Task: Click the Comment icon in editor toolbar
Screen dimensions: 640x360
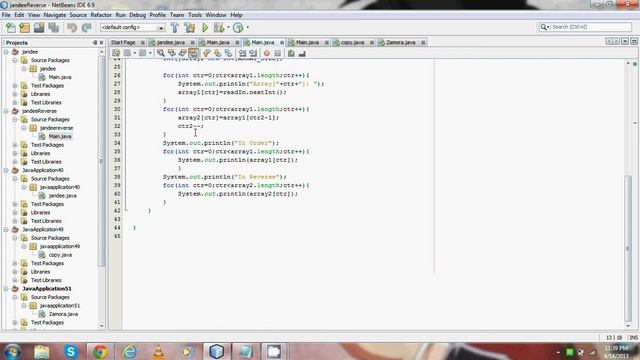Action: 291,53
